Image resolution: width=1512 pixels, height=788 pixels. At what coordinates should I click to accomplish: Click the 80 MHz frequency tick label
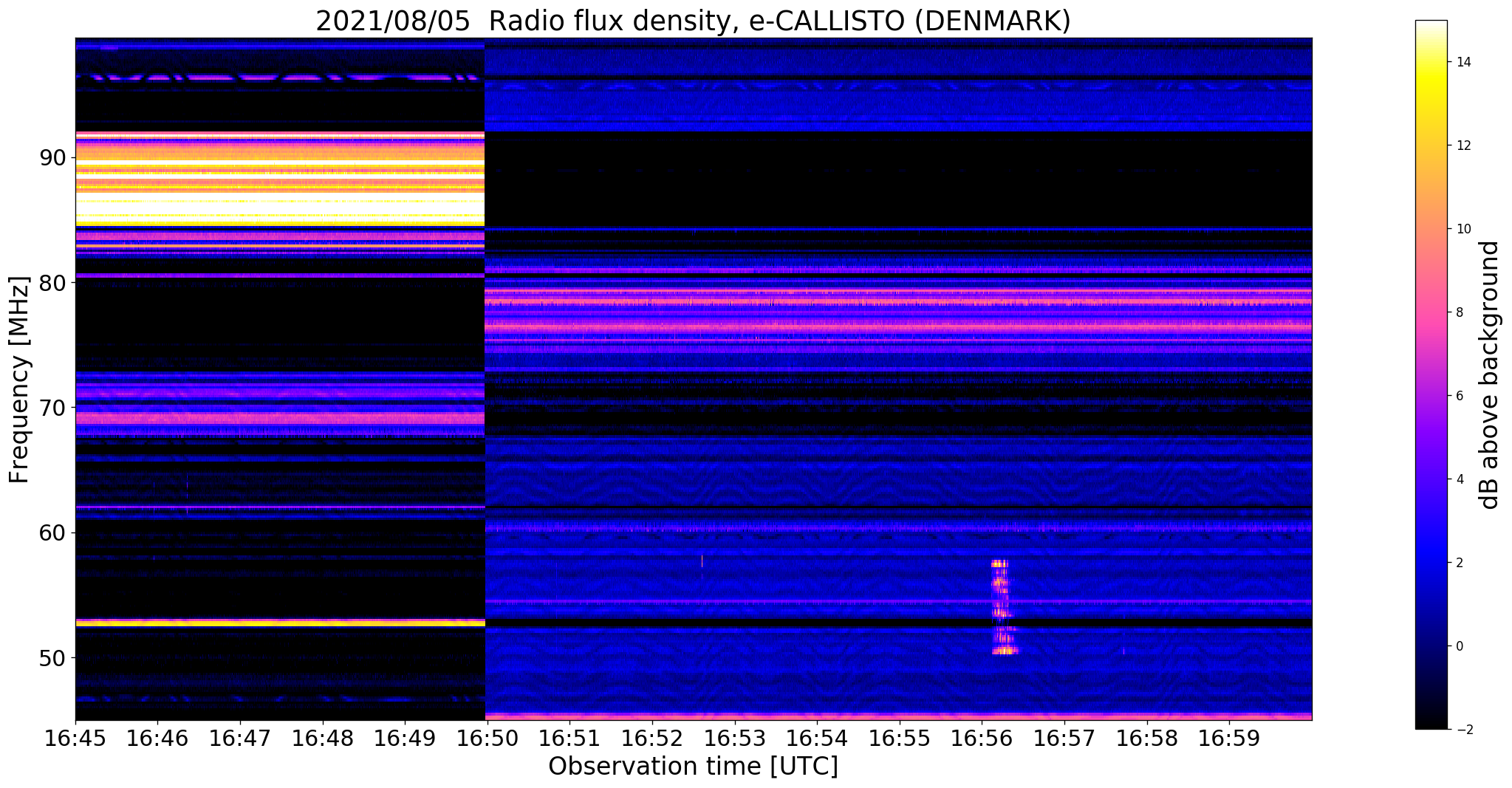(54, 282)
